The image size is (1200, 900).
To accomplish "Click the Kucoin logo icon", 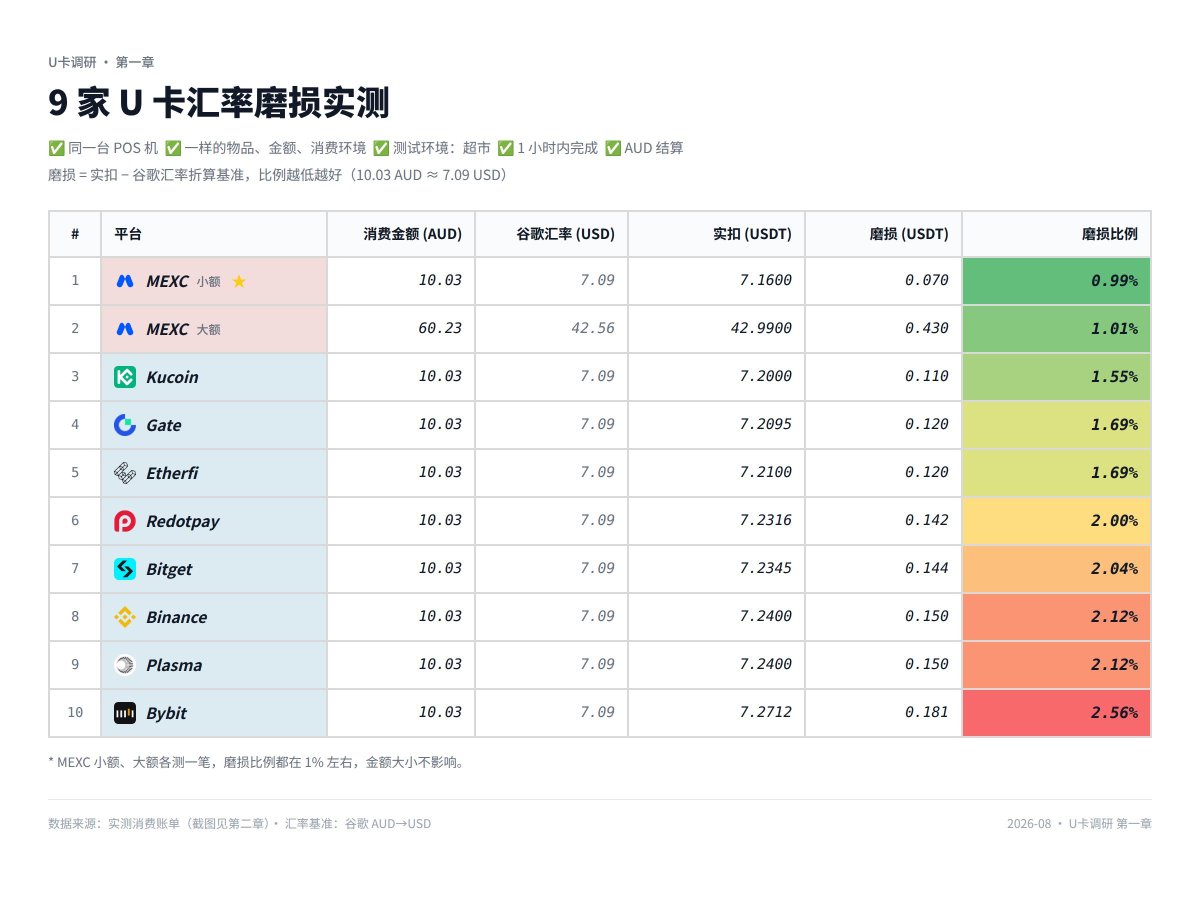I will 125,377.
